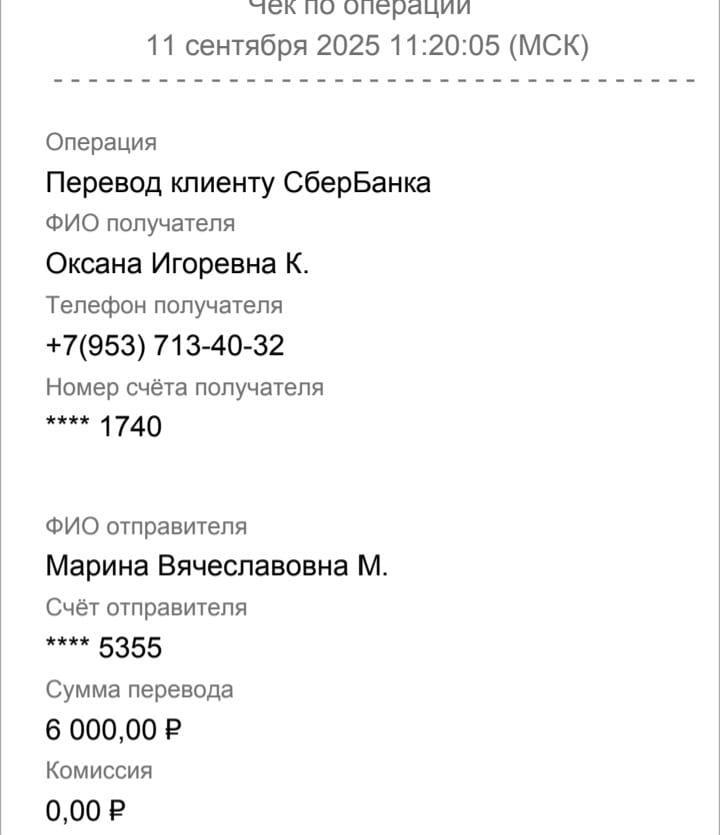Click the Чек по операции heading

point(360,7)
